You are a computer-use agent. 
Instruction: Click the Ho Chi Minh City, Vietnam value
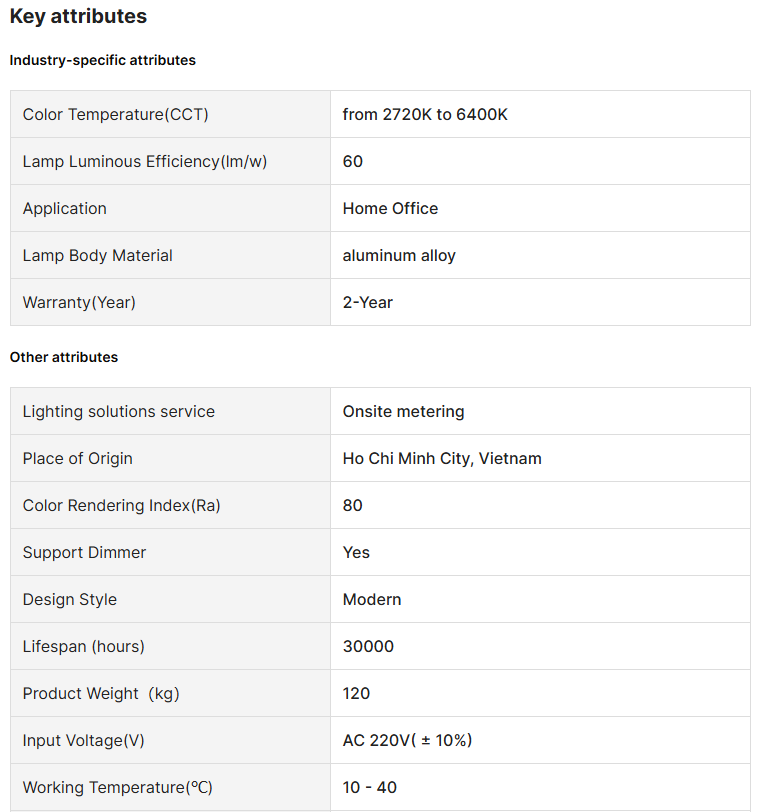442,458
